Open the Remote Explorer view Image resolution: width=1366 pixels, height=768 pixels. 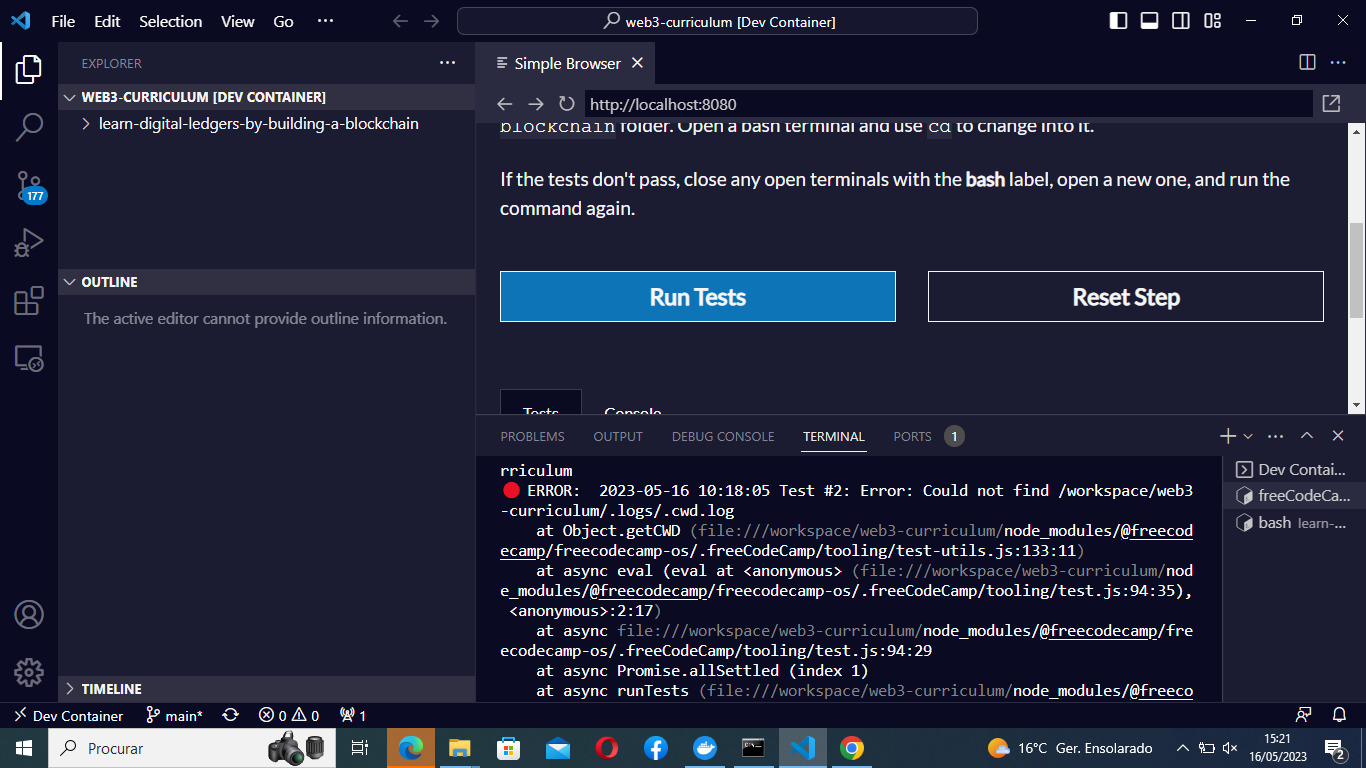coord(29,360)
